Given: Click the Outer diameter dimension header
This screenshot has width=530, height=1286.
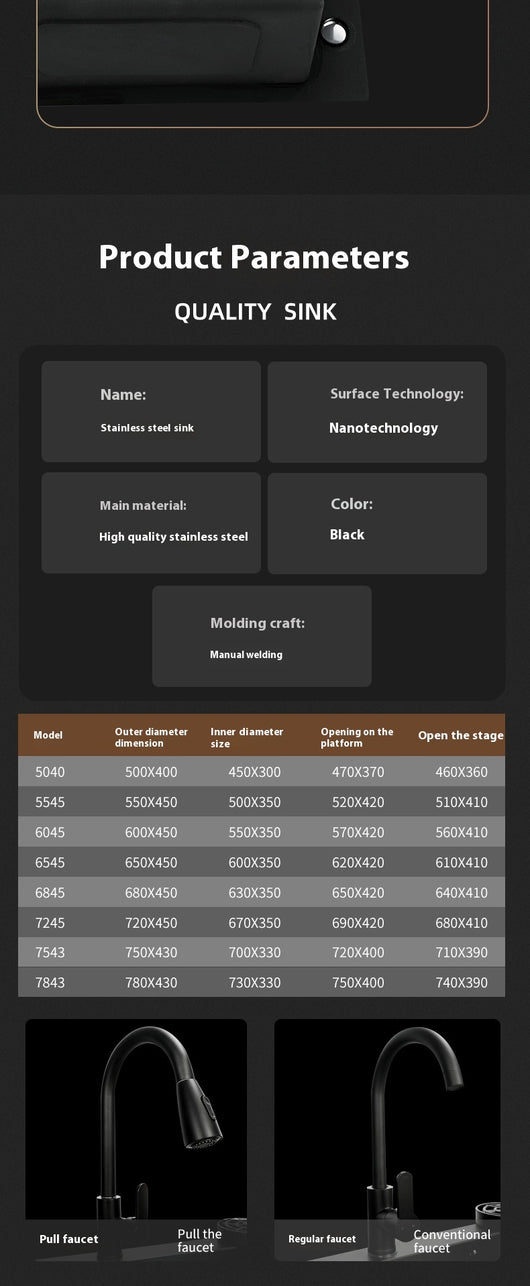Looking at the screenshot, I should click(151, 737).
